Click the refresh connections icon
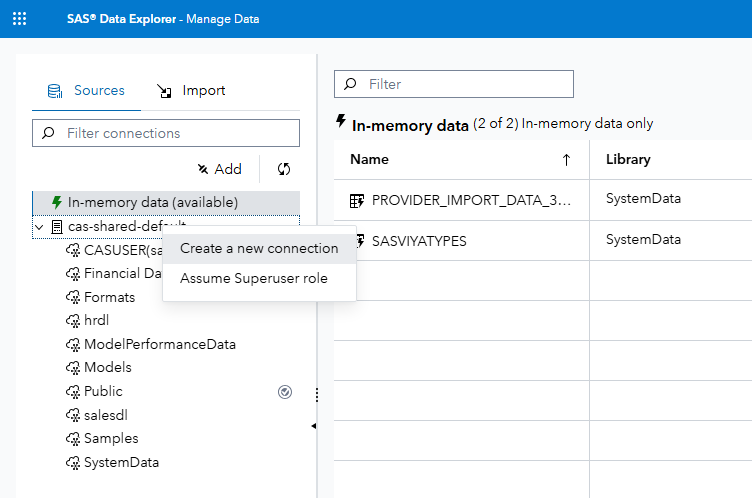This screenshot has width=752, height=498. coord(284,169)
